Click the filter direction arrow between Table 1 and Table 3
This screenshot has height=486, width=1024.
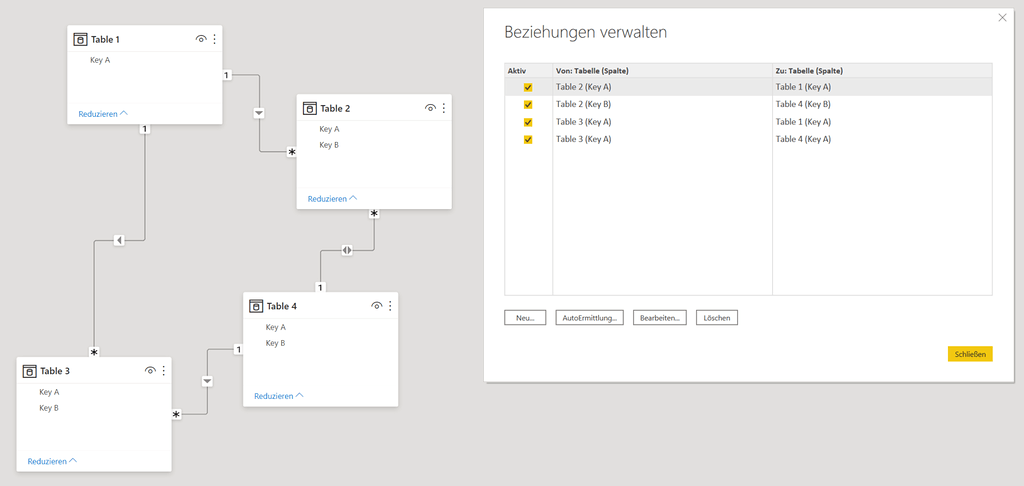[118, 240]
